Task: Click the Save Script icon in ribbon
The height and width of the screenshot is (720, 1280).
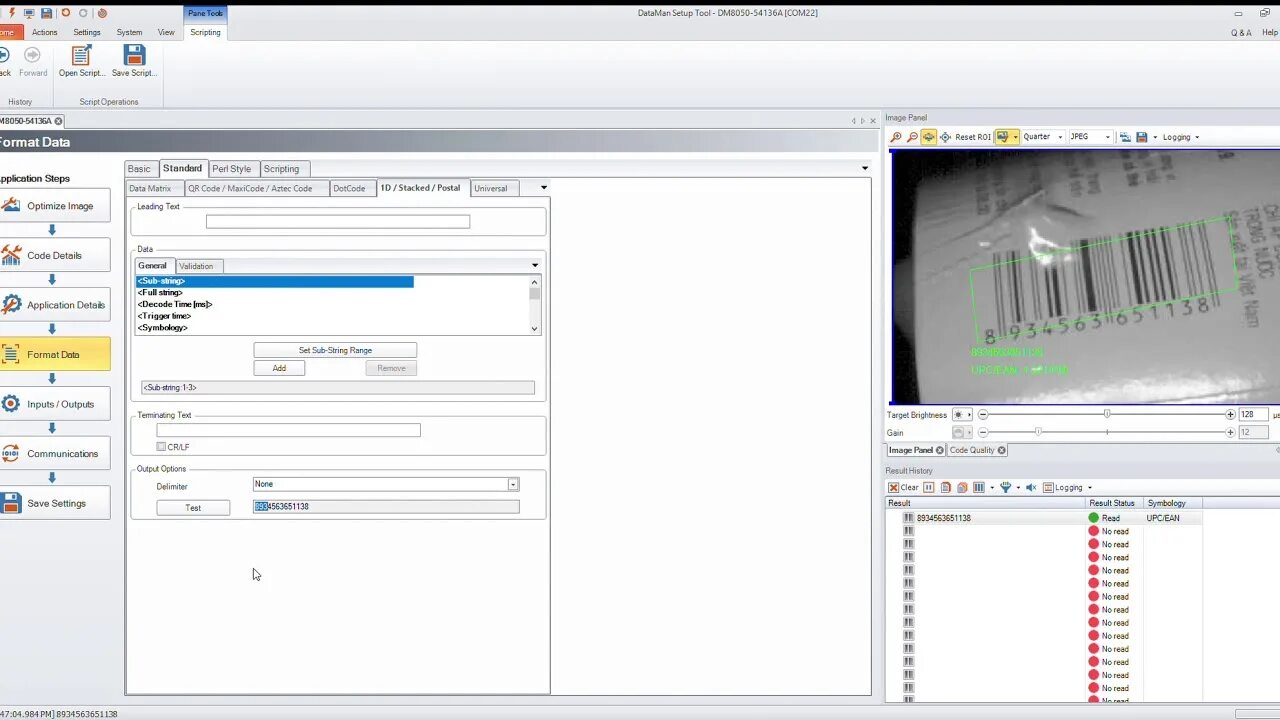Action: pyautogui.click(x=134, y=56)
